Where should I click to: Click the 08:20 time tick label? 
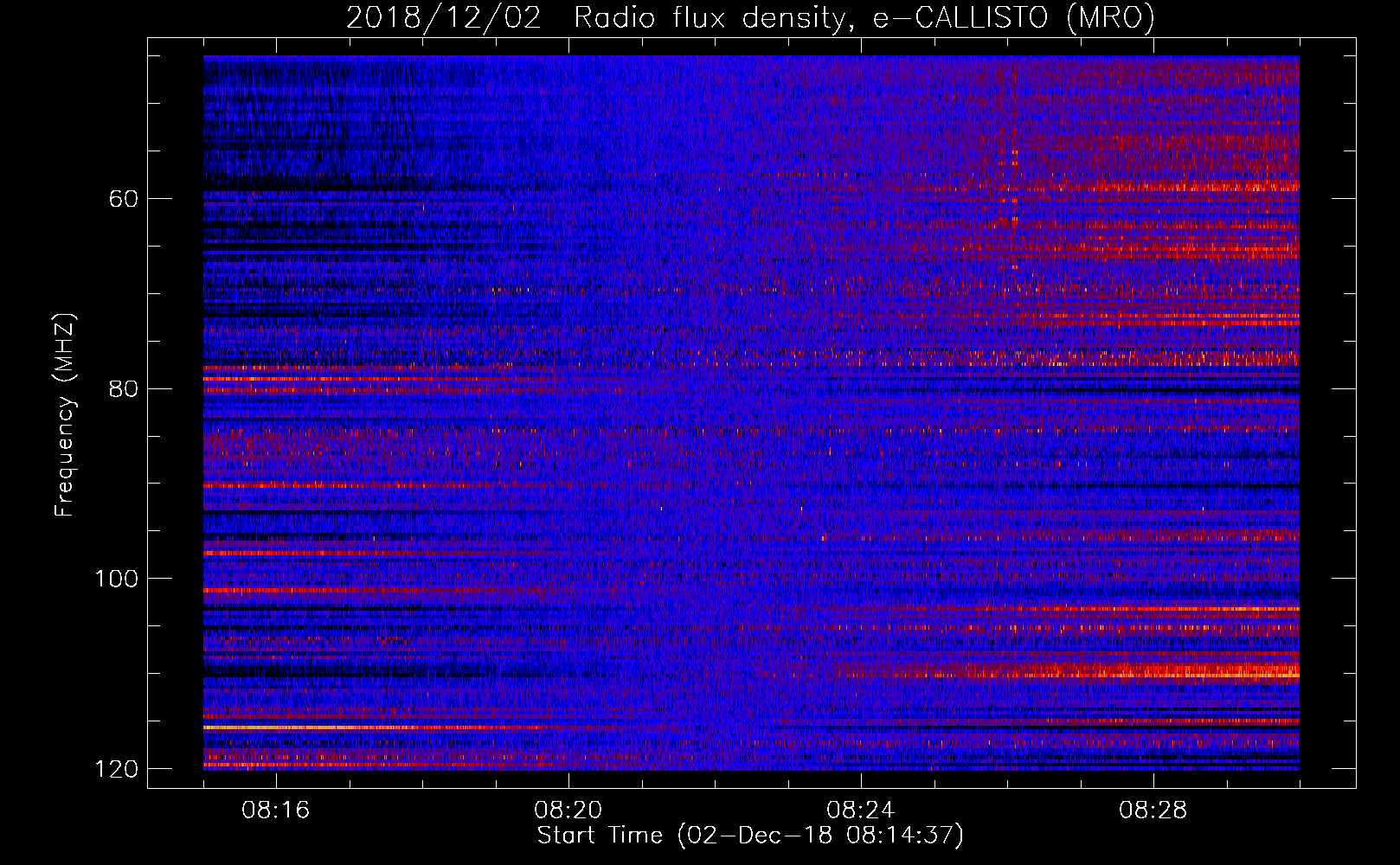(x=568, y=811)
